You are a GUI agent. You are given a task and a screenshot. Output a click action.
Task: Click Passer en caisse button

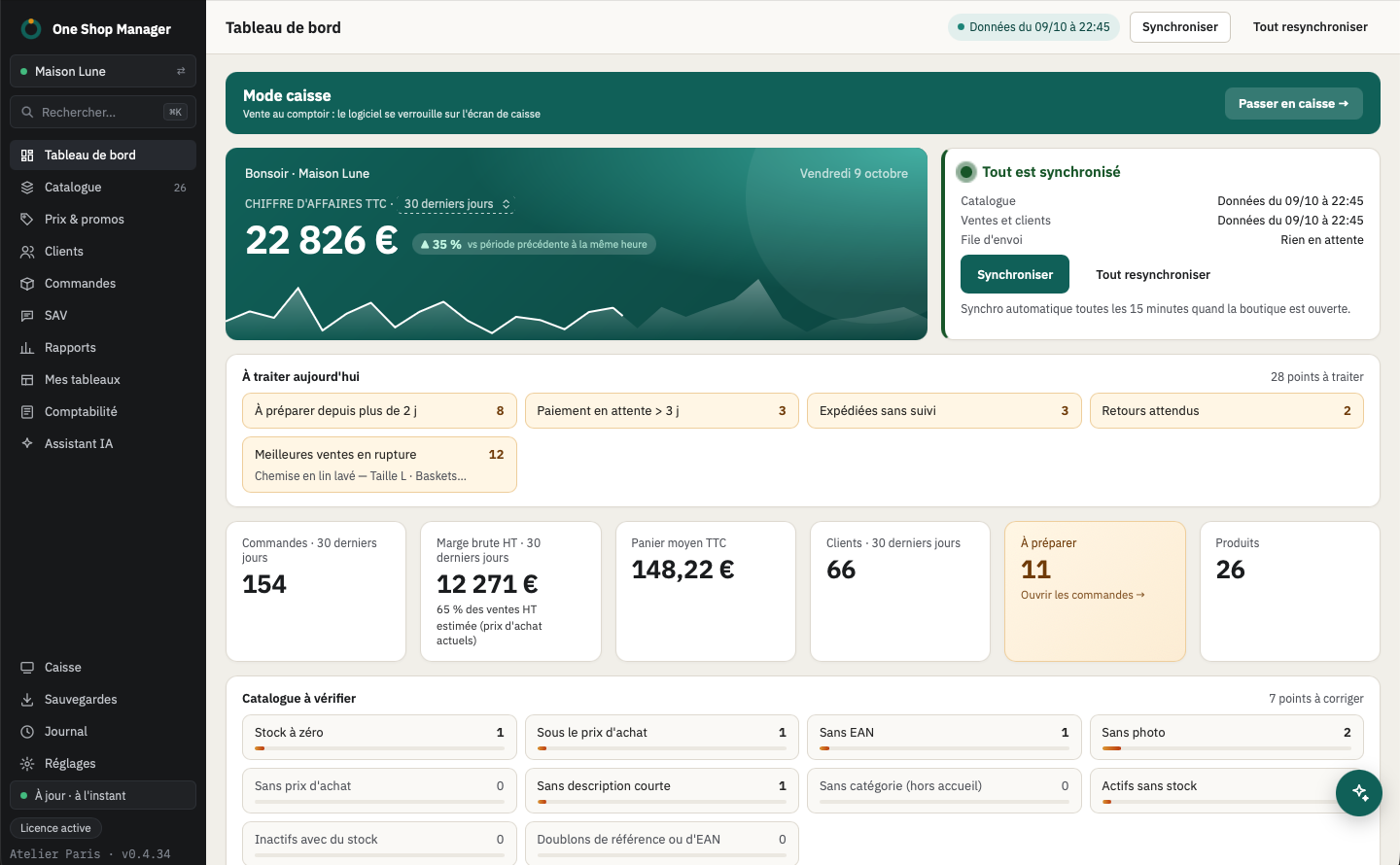tap(1294, 103)
